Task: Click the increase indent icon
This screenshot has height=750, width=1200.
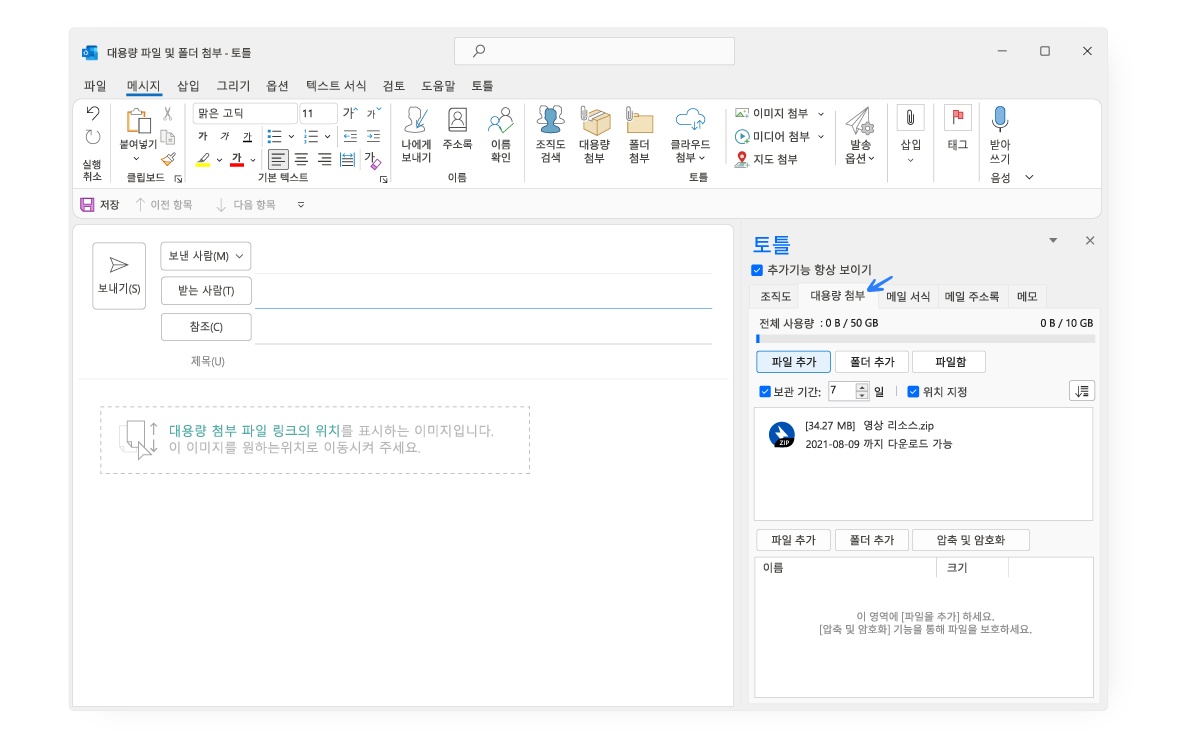Action: pyautogui.click(x=373, y=136)
